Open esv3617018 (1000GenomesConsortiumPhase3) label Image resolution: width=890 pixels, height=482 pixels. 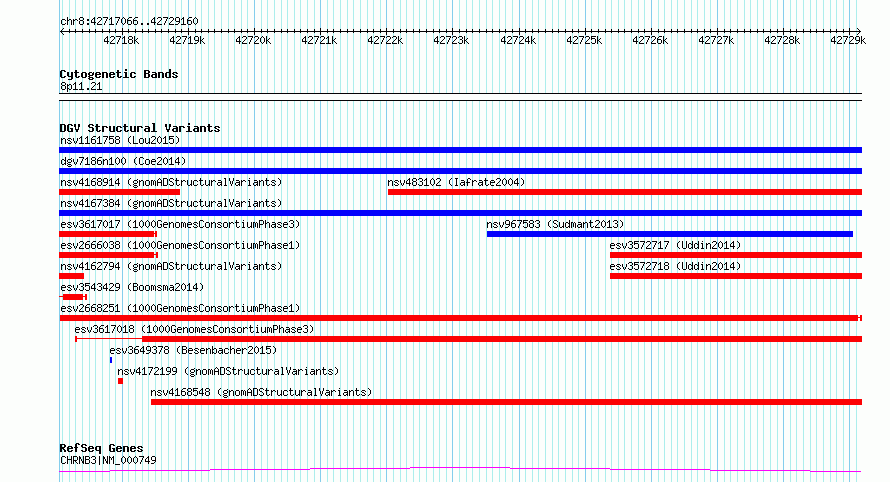tap(194, 329)
